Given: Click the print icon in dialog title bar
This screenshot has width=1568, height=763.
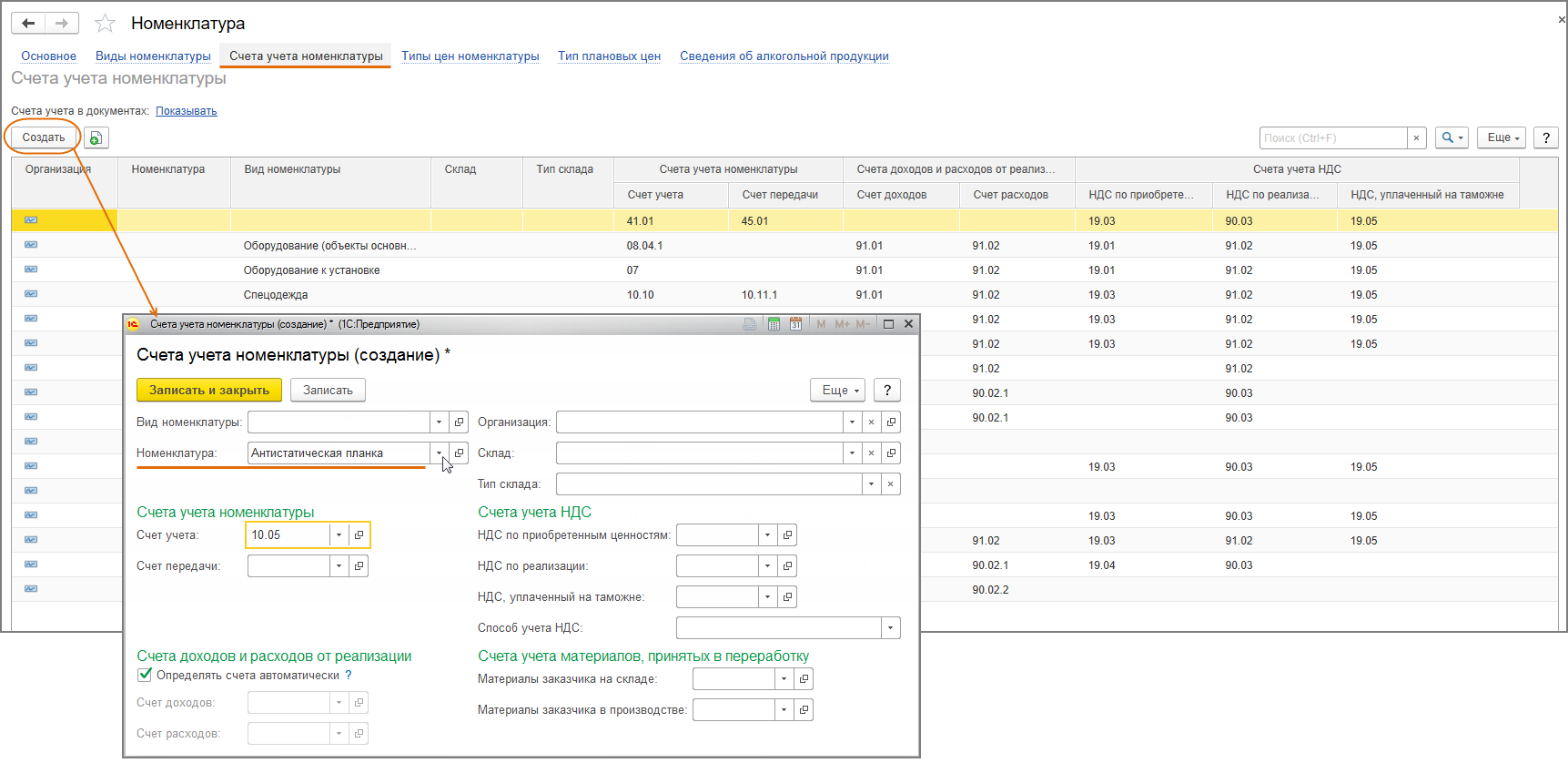Looking at the screenshot, I should point(750,324).
